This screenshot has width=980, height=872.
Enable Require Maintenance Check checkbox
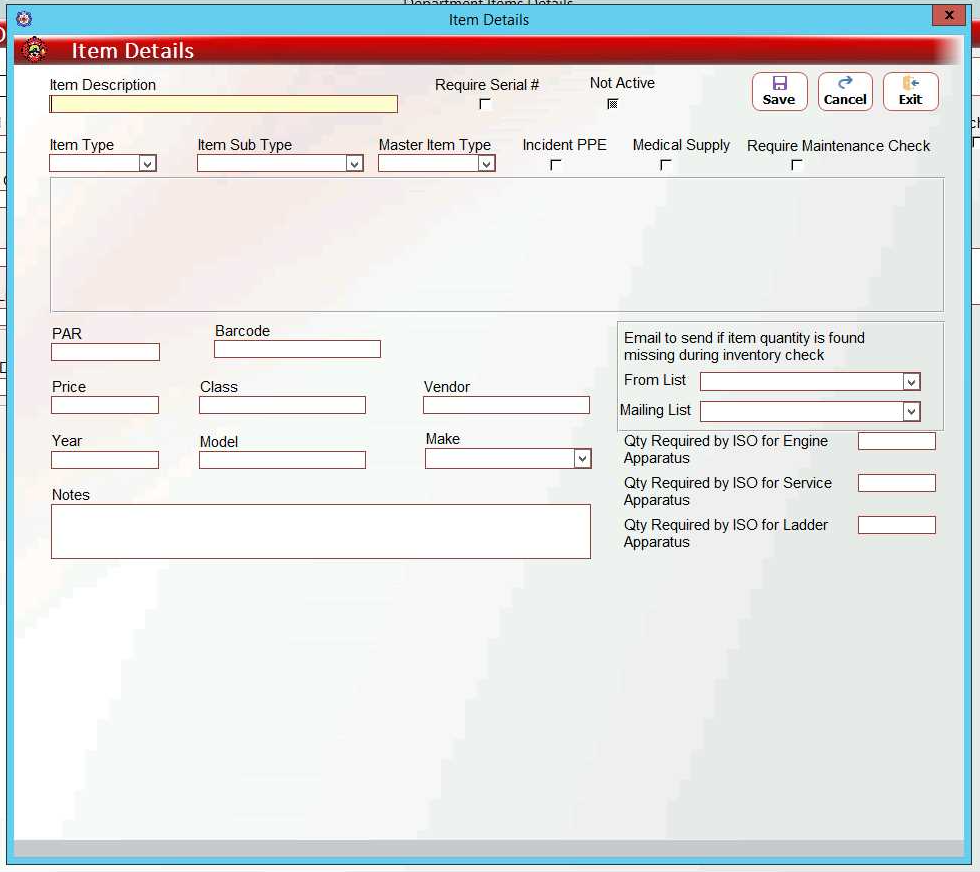tap(797, 165)
